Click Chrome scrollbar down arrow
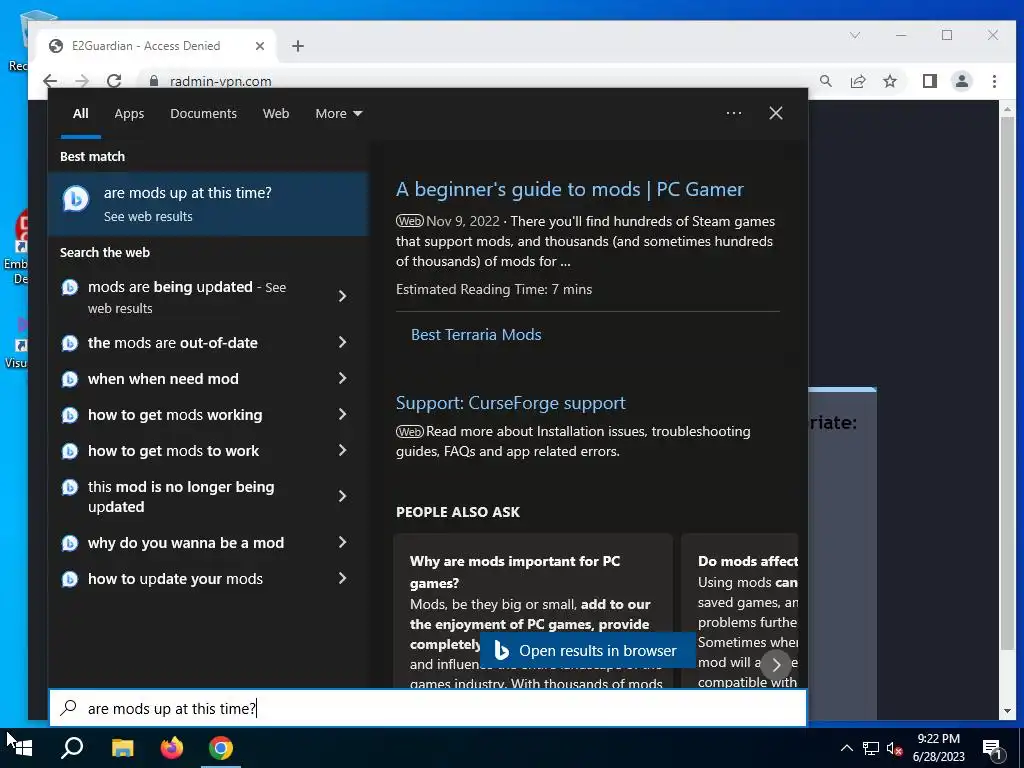Image resolution: width=1024 pixels, height=768 pixels. [1007, 711]
